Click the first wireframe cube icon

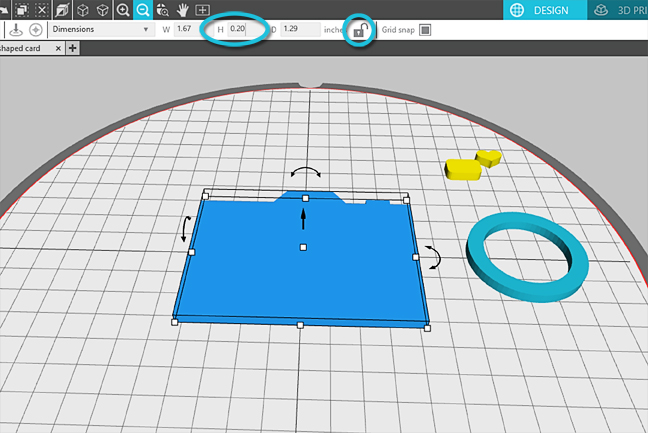83,10
